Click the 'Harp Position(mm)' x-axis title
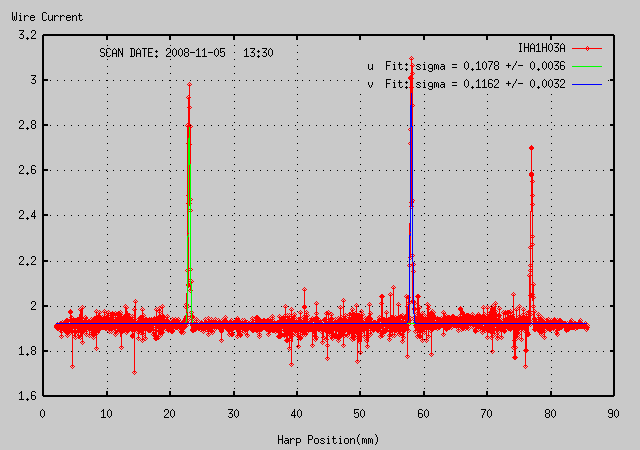Viewport: 640px width, 450px height. [328, 440]
